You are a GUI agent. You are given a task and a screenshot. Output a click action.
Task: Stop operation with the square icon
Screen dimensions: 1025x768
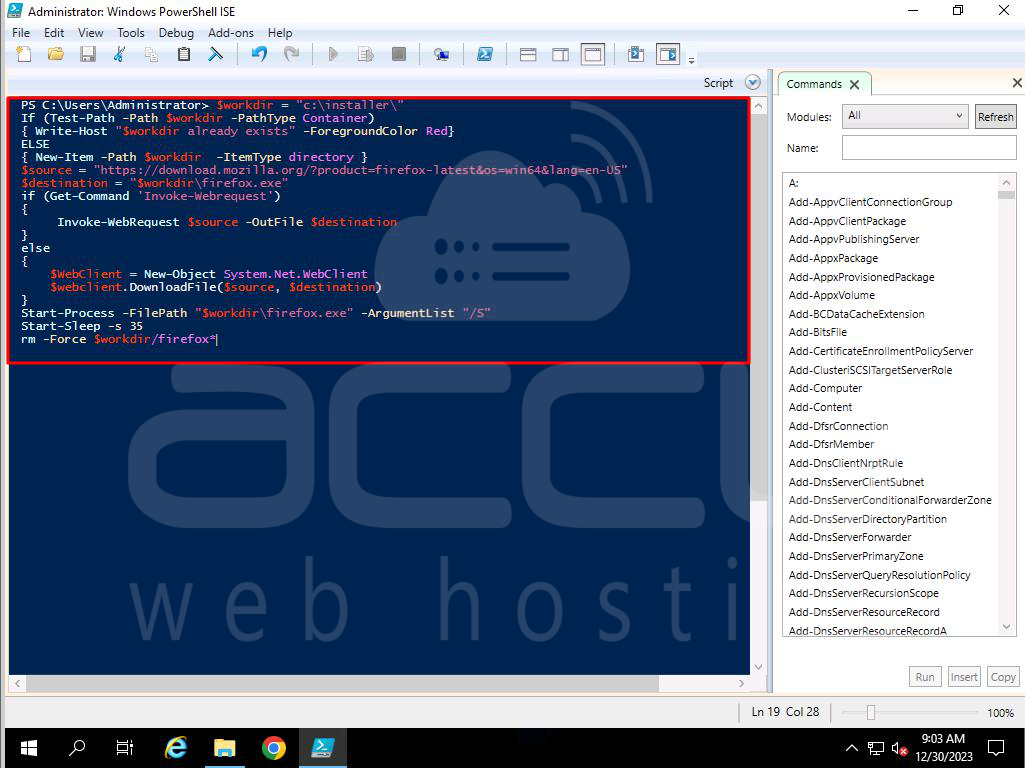click(398, 54)
